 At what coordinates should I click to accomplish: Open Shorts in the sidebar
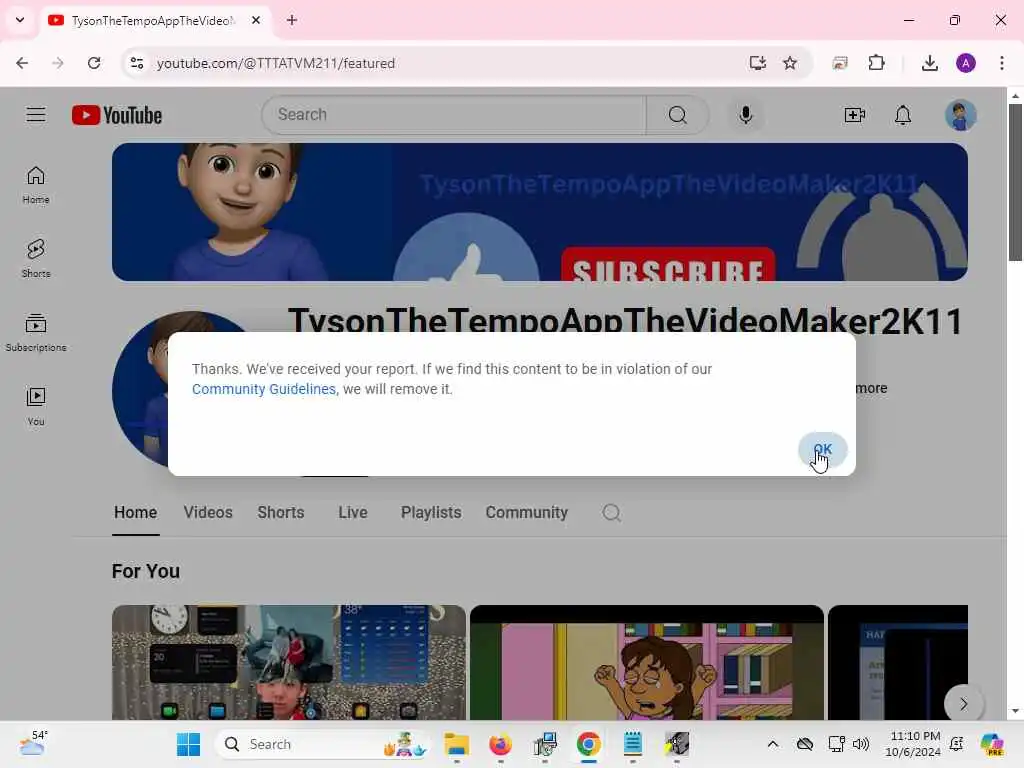click(36, 259)
